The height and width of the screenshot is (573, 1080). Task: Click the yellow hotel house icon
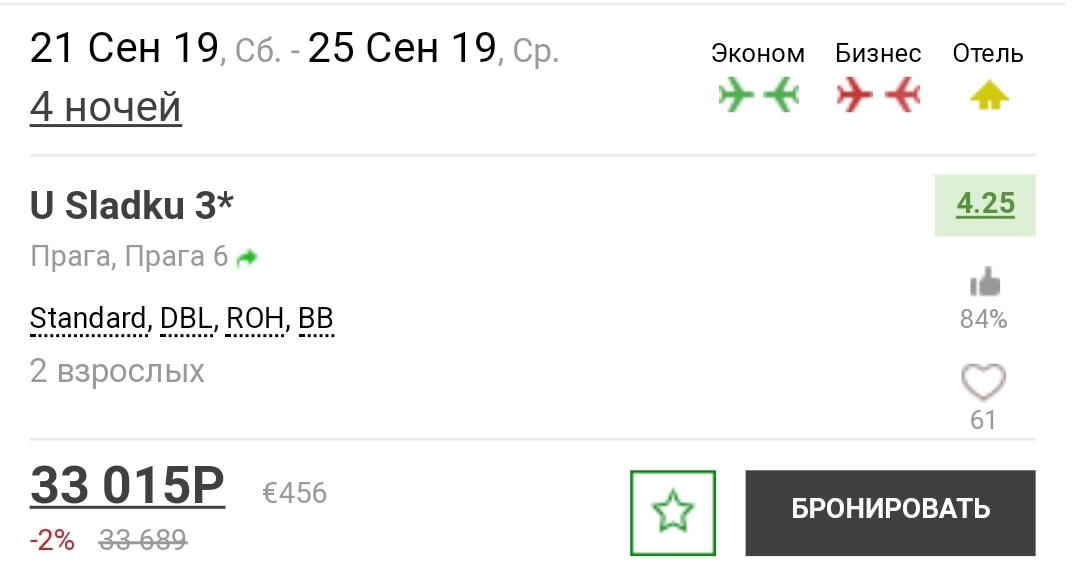(x=989, y=95)
